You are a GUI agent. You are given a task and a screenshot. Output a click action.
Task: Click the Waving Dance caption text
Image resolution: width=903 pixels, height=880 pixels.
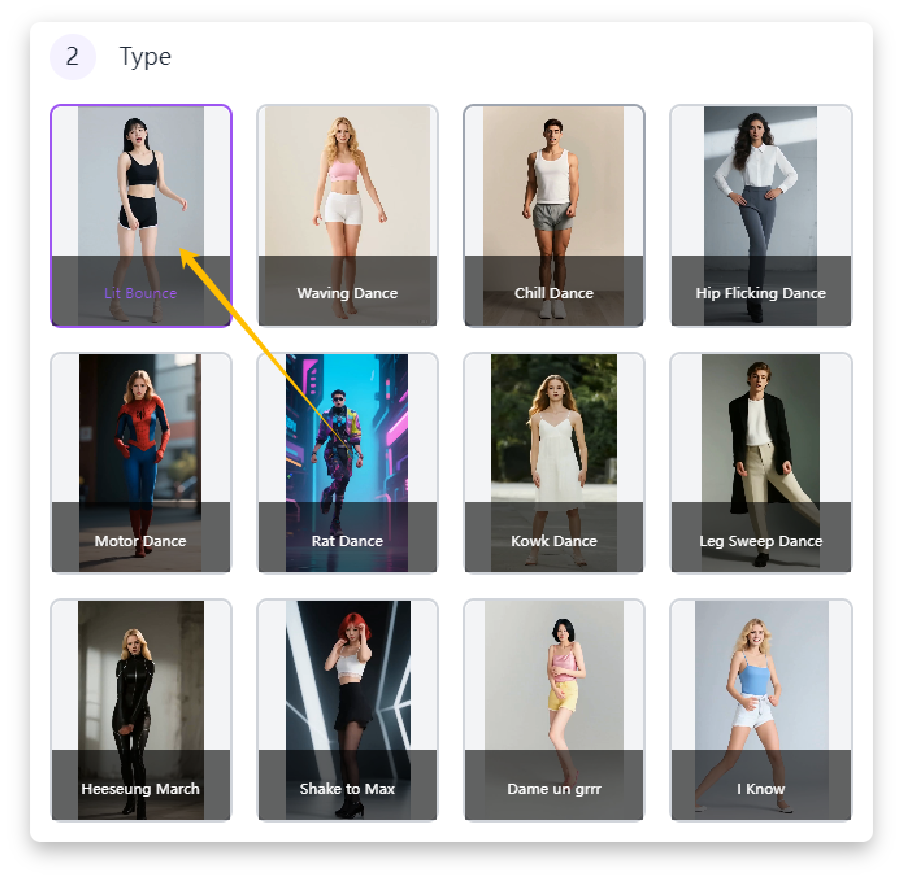pos(347,293)
